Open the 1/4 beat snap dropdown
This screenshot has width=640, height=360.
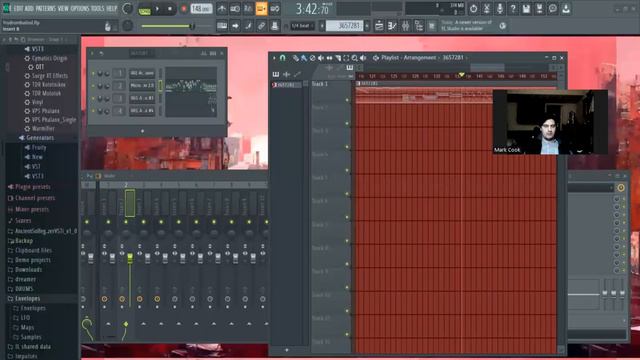point(301,26)
